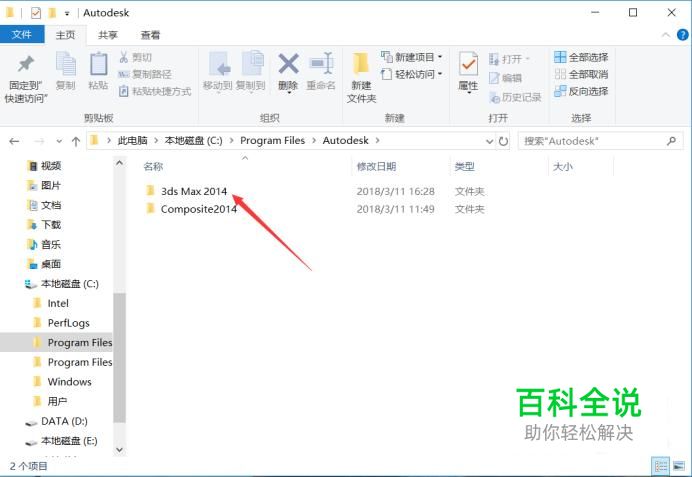The width and height of the screenshot is (692, 477).
Task: Click the Paste (粘贴) clipboard icon
Action: (98, 64)
